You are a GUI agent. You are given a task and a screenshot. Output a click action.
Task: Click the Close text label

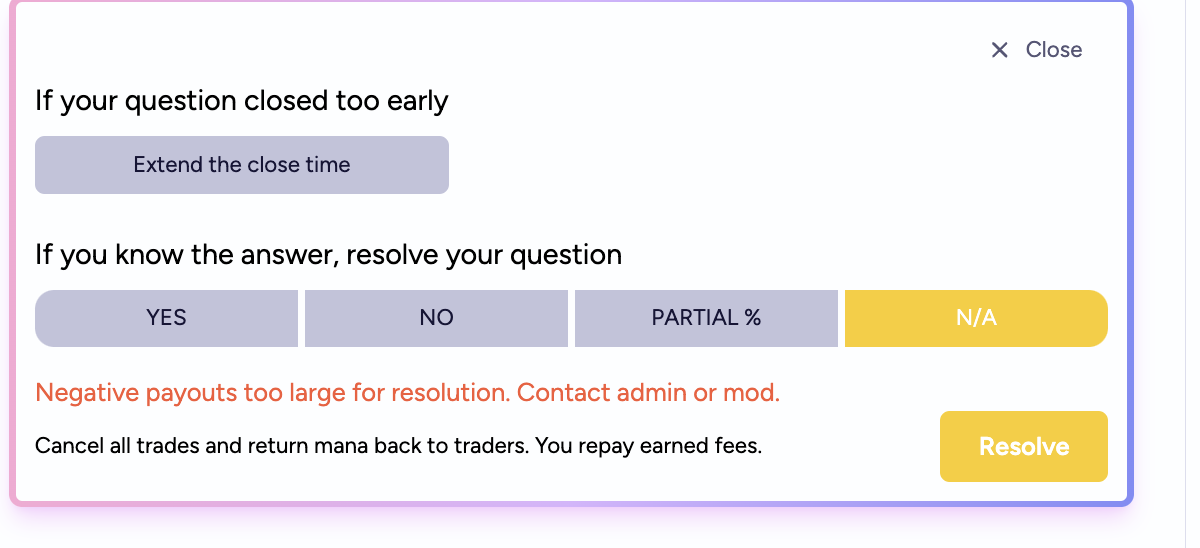(x=1053, y=50)
